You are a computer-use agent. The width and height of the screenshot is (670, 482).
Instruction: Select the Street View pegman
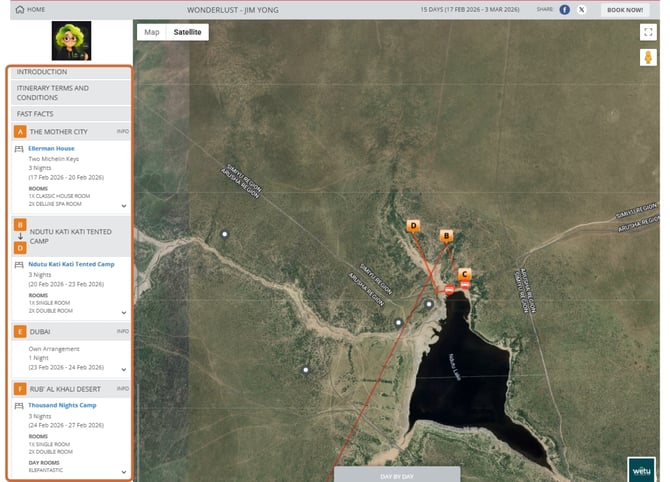pos(648,57)
